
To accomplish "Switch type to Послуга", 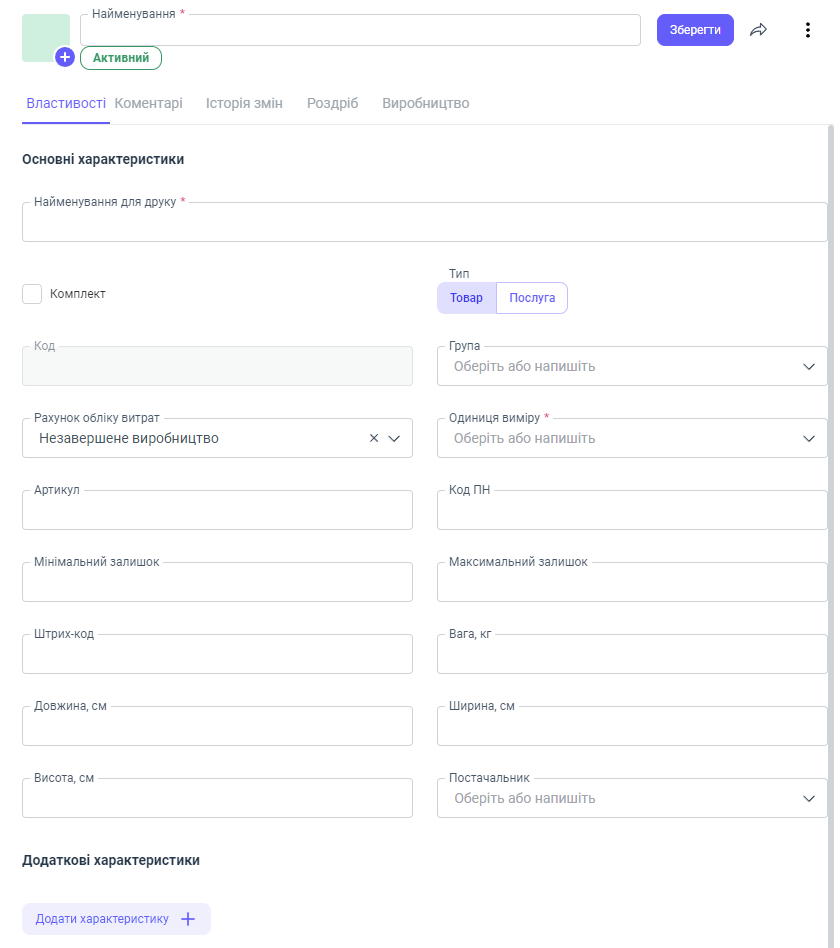I will pyautogui.click(x=532, y=298).
